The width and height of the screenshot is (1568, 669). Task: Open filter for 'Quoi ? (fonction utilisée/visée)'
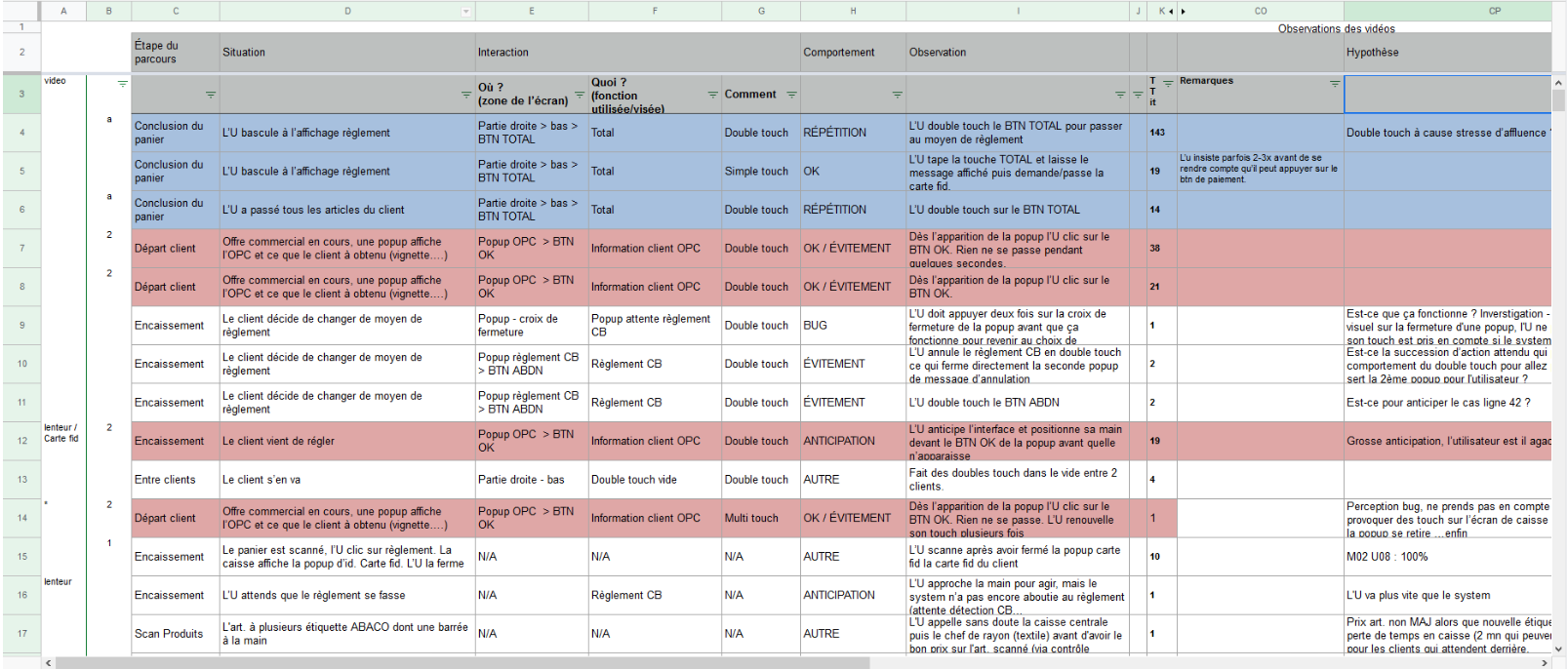tap(713, 95)
